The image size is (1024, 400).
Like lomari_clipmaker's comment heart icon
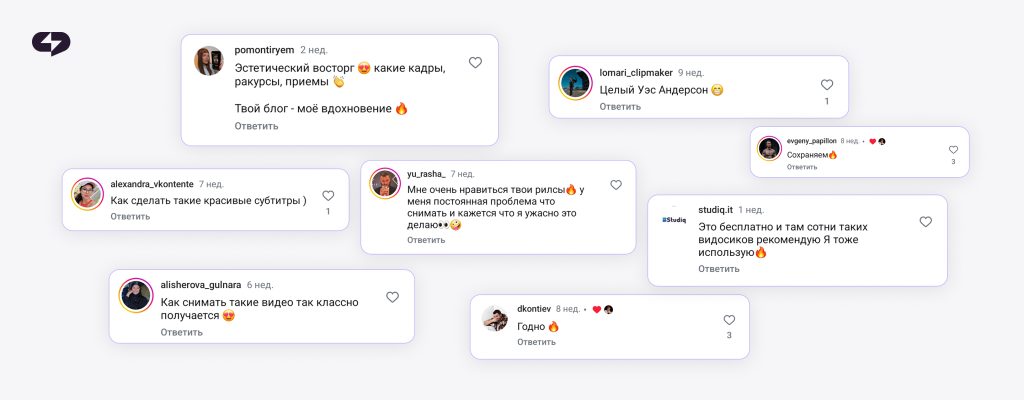pyautogui.click(x=827, y=85)
